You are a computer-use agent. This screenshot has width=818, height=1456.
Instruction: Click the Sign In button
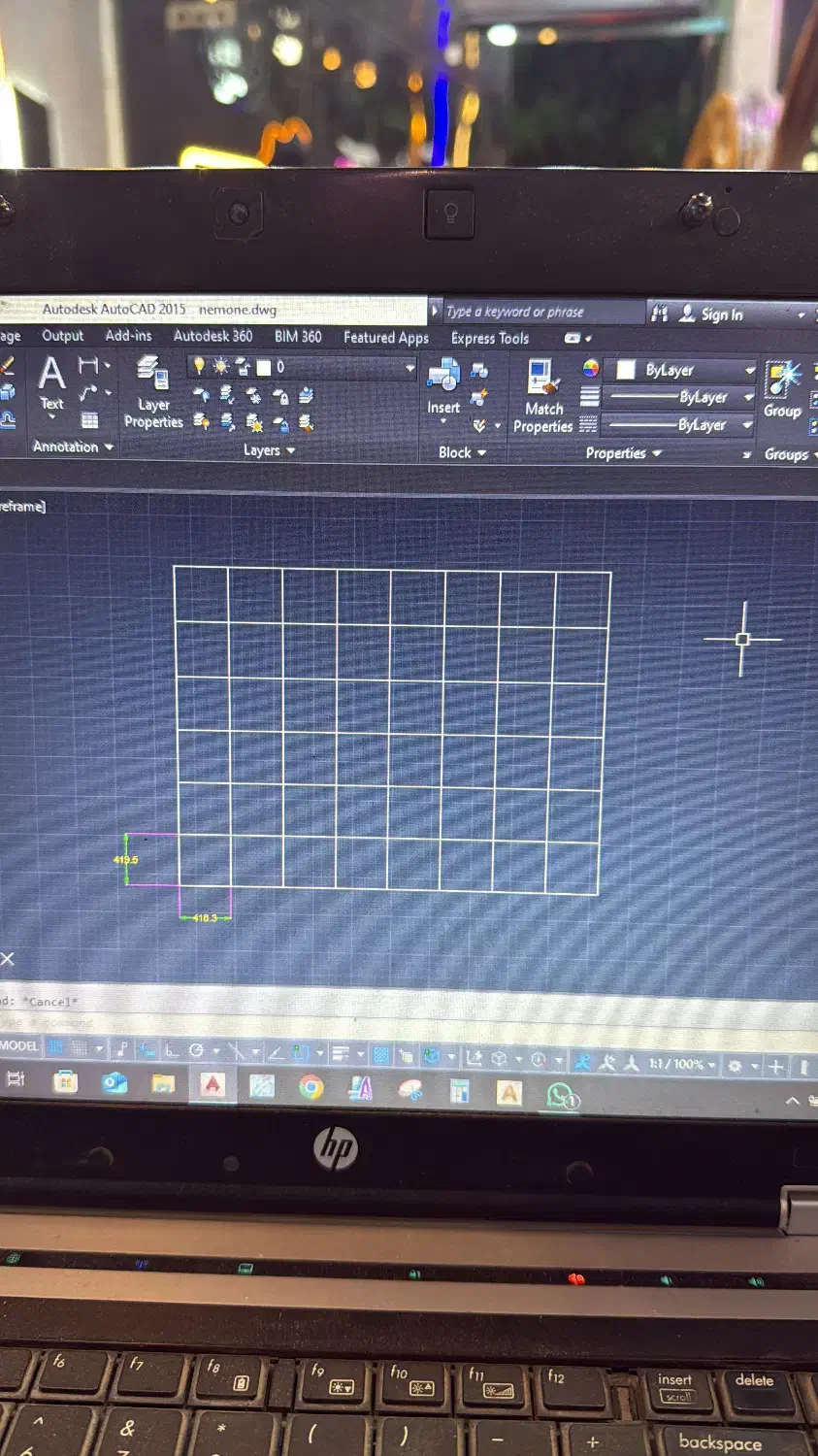(711, 314)
